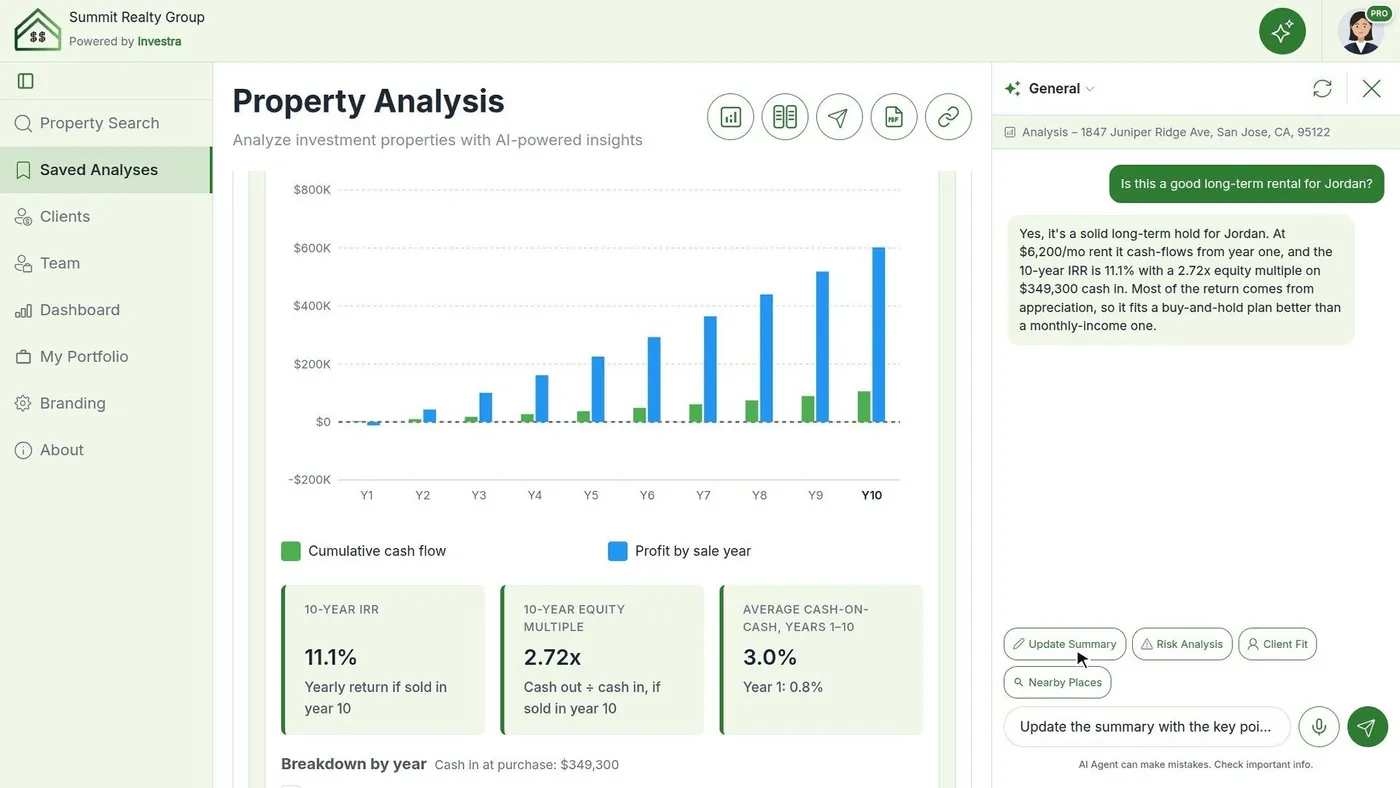1400x788 pixels.
Task: Open Property Search page
Action: coord(106,123)
